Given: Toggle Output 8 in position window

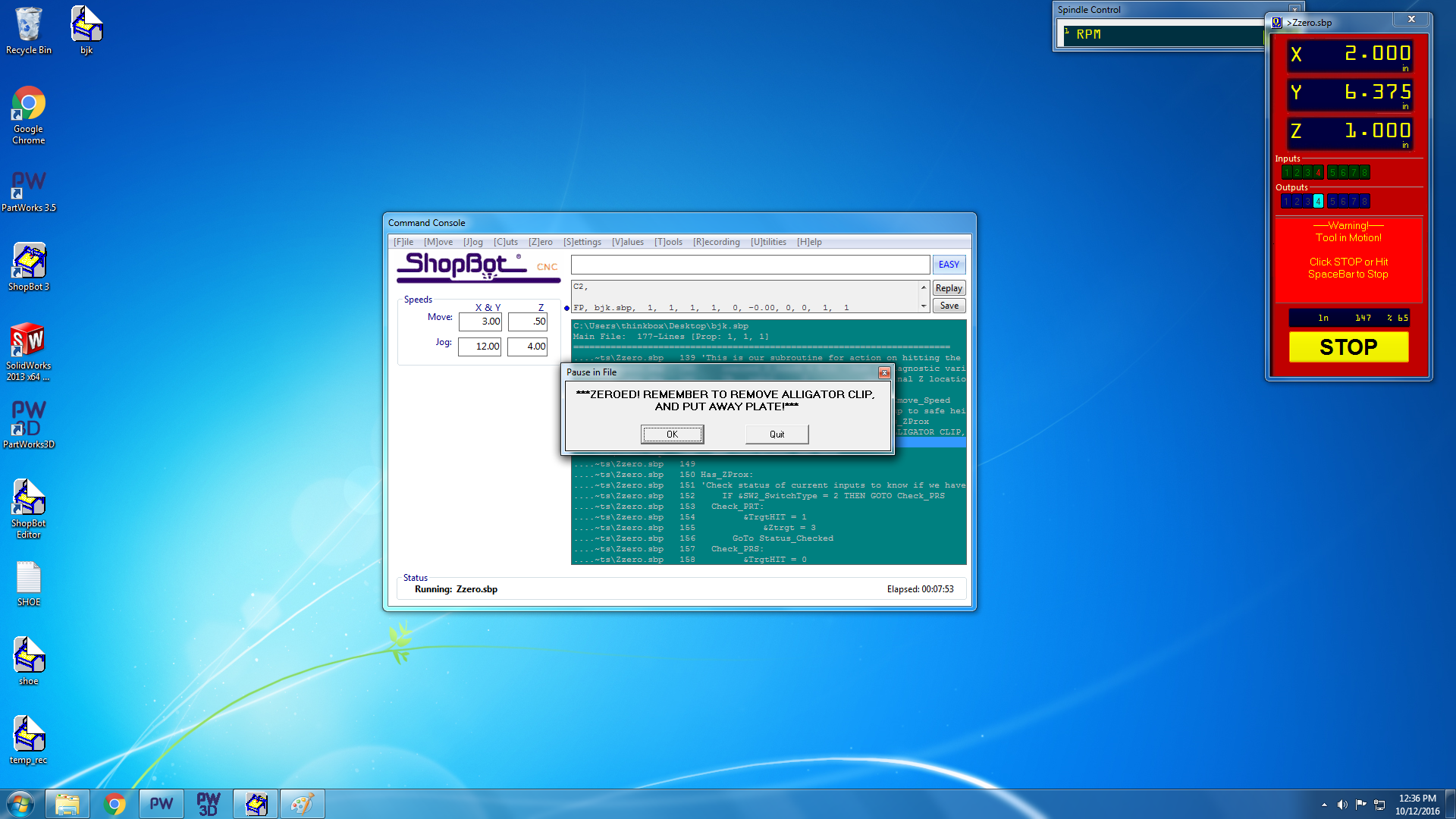Looking at the screenshot, I should pos(1364,202).
